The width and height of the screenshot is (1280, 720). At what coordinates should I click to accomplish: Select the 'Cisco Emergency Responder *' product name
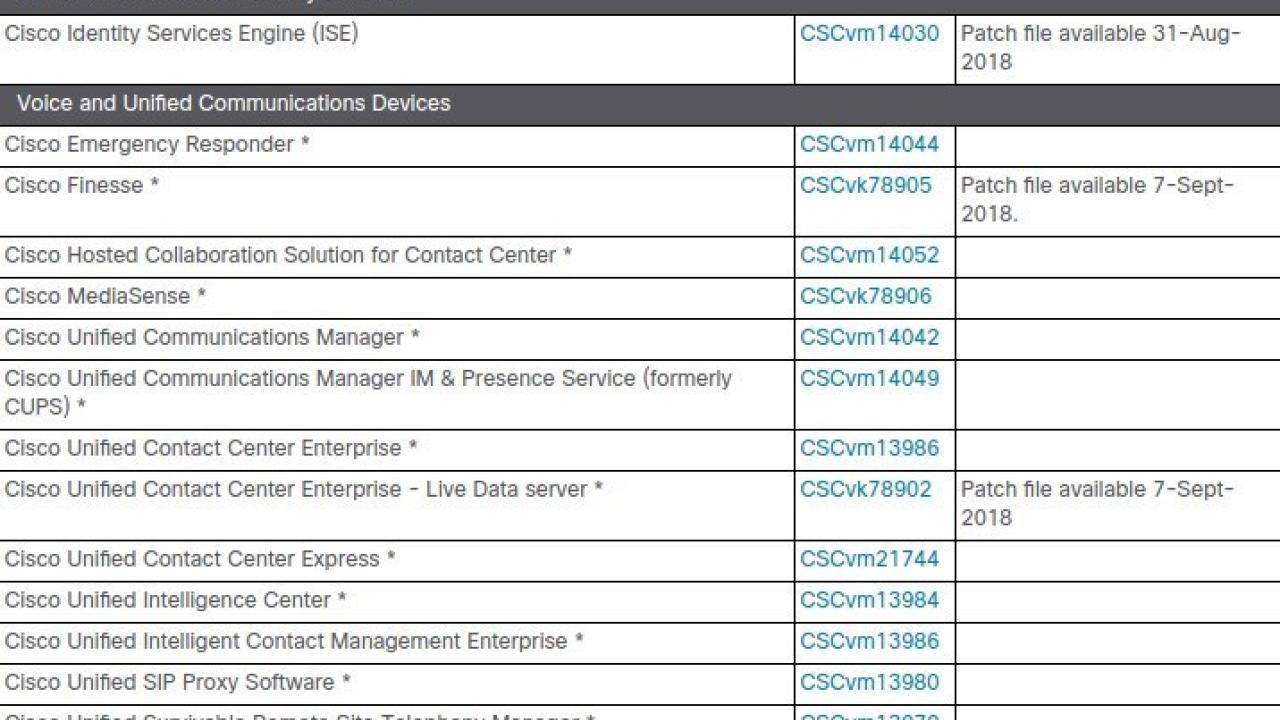(x=157, y=144)
